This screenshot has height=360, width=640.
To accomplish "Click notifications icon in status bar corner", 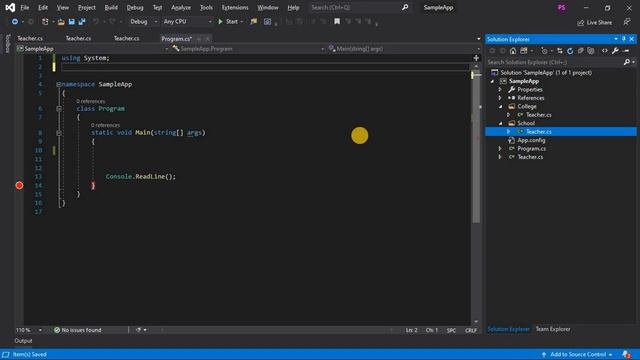I will coord(627,354).
